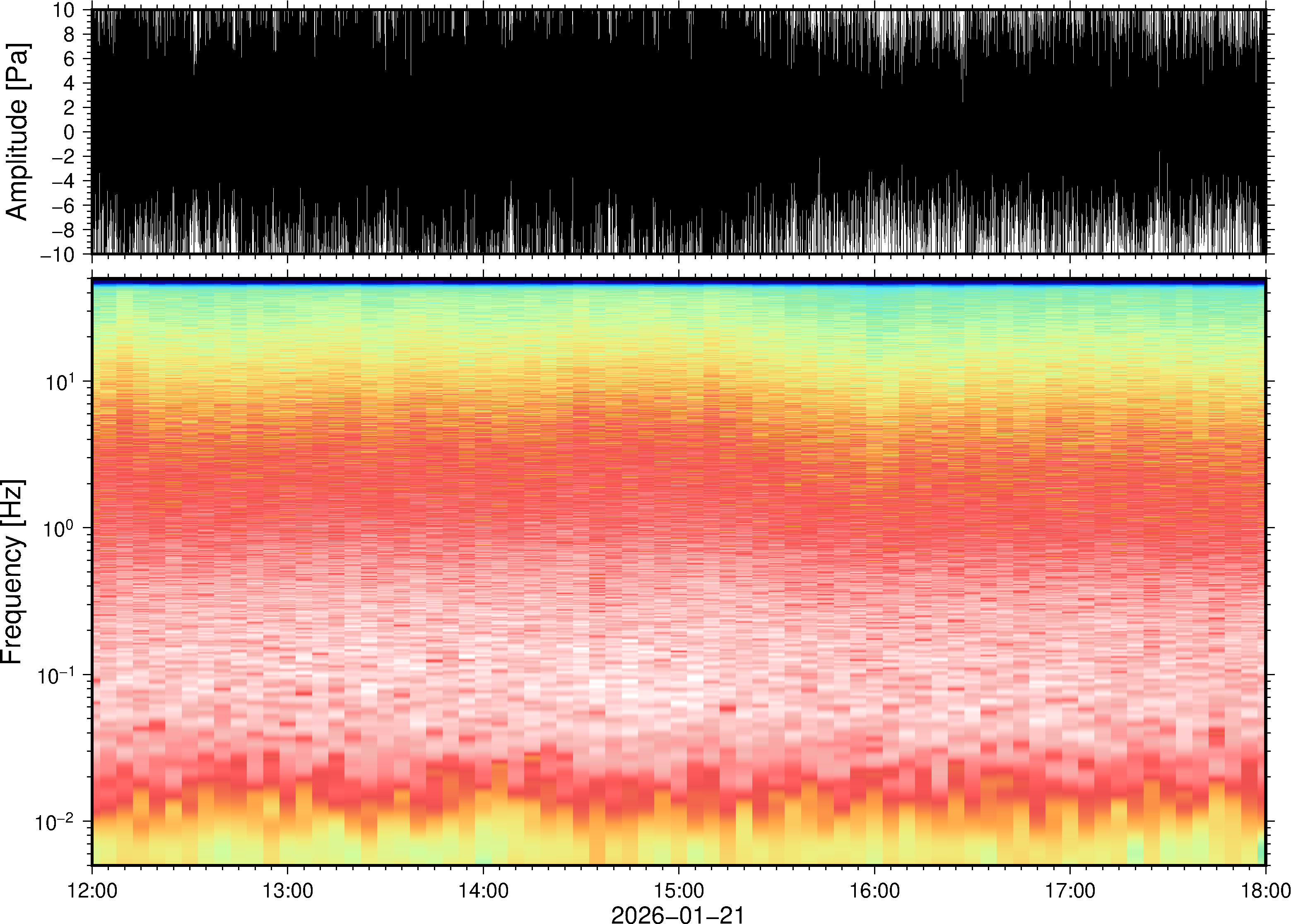Click the 2026-01-21 date label
The height and width of the screenshot is (924, 1291).
(678, 914)
